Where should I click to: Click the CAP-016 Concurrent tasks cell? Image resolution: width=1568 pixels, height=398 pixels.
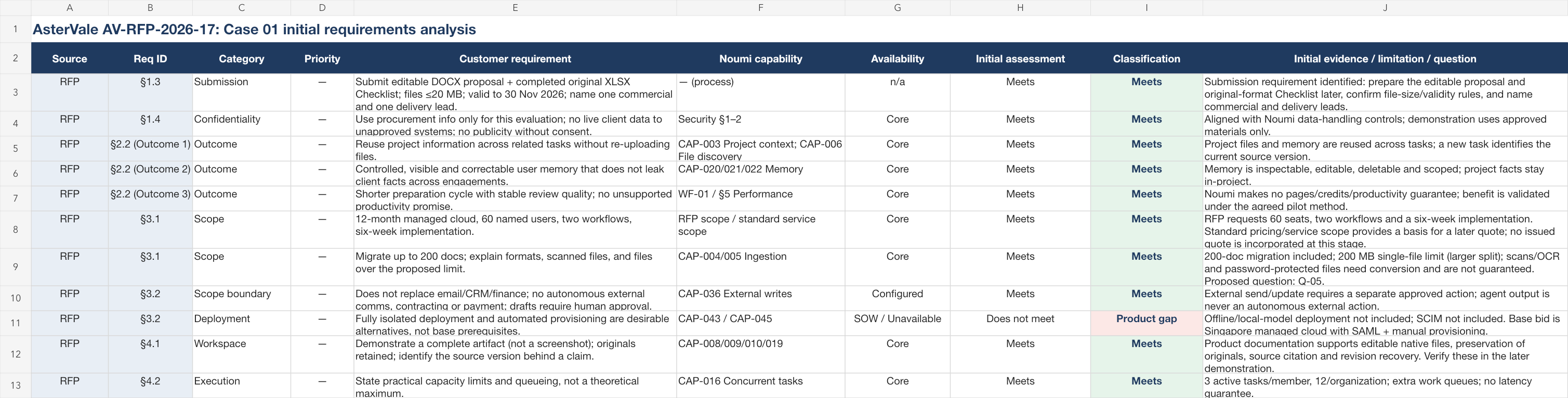760,385
